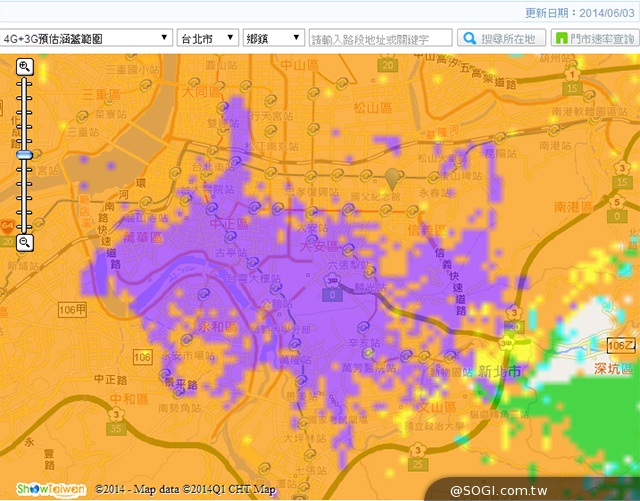Open the 4G+3G預估涵蓋範圍圖 coverage dropdown
The image size is (640, 501).
coord(86,38)
